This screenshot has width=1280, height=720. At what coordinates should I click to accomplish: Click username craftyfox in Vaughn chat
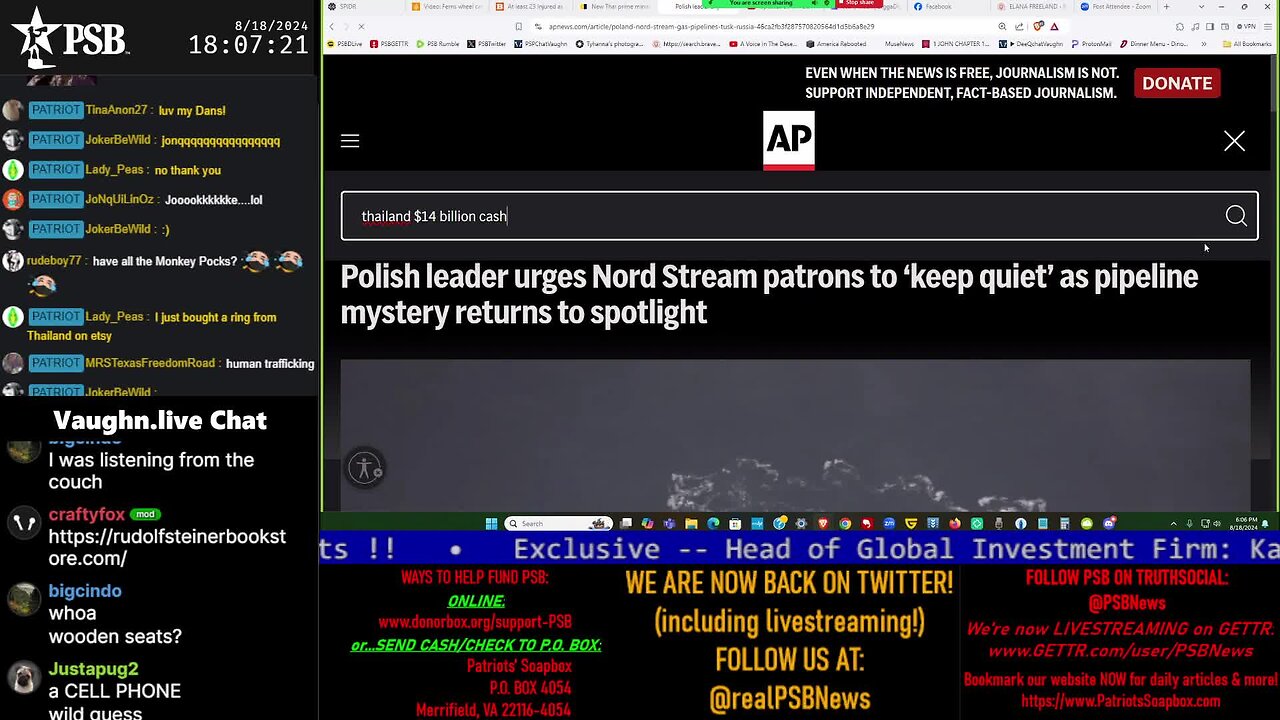point(87,515)
